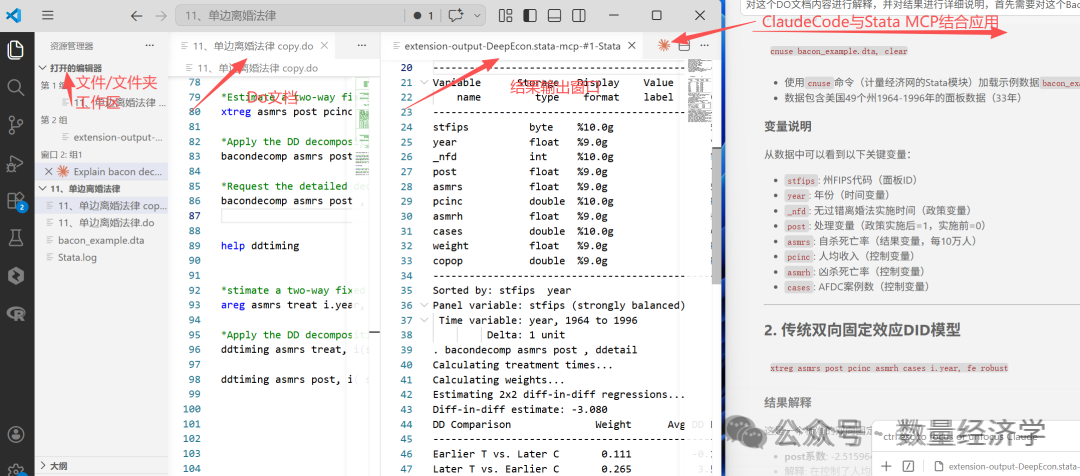Open the hamburger application menu
1080x476 pixels.
47,15
